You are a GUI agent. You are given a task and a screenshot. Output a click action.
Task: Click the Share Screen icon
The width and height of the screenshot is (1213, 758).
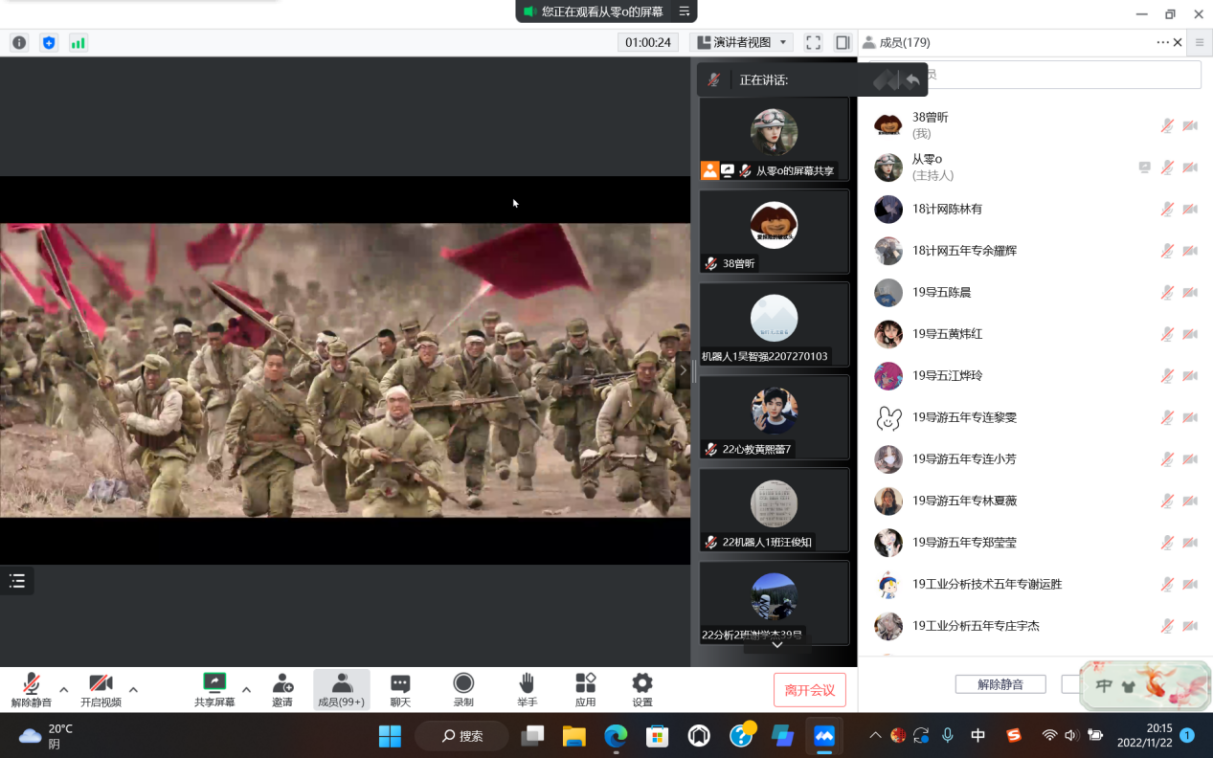point(214,689)
